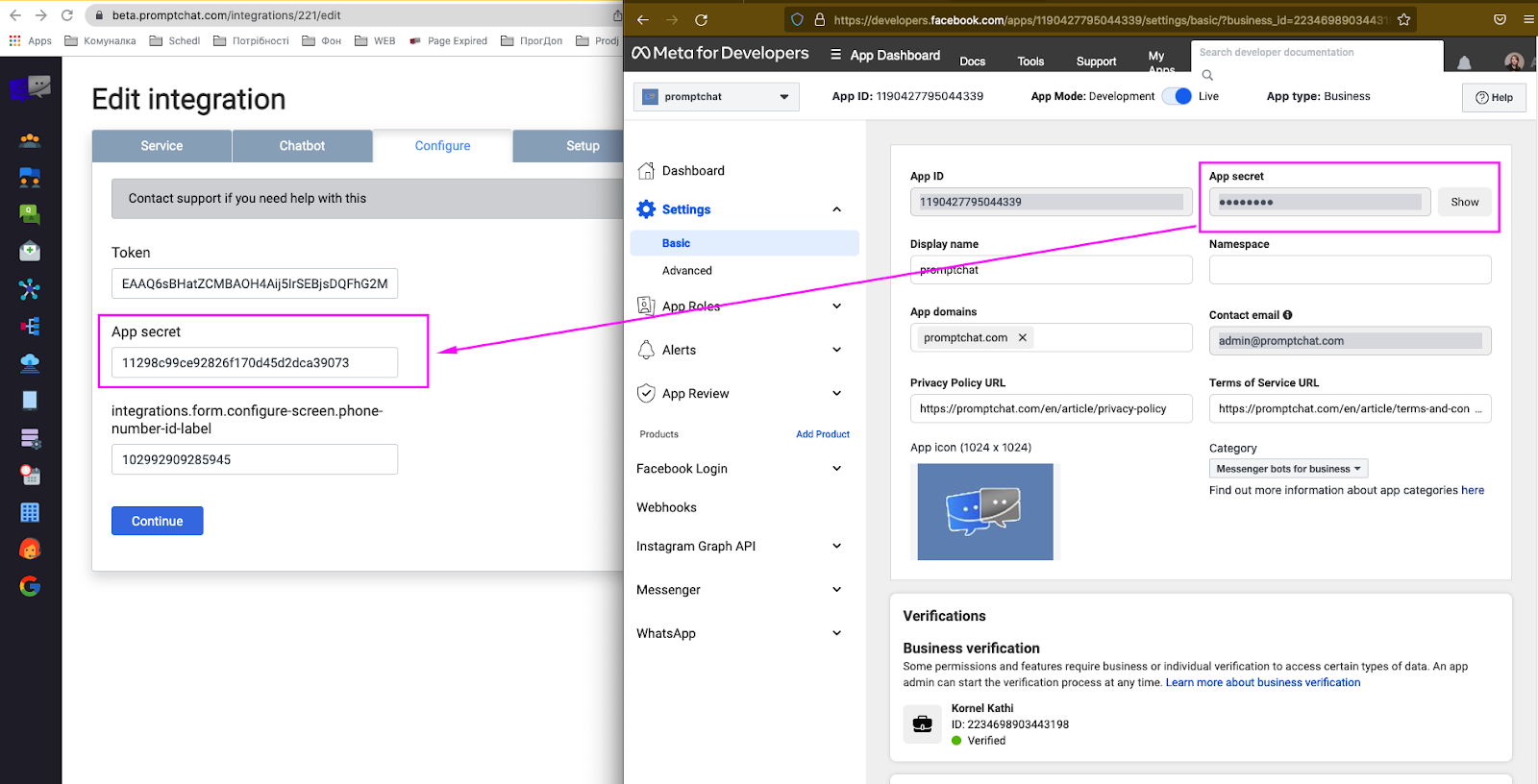Toggle App Mode to Live

pos(1178,96)
